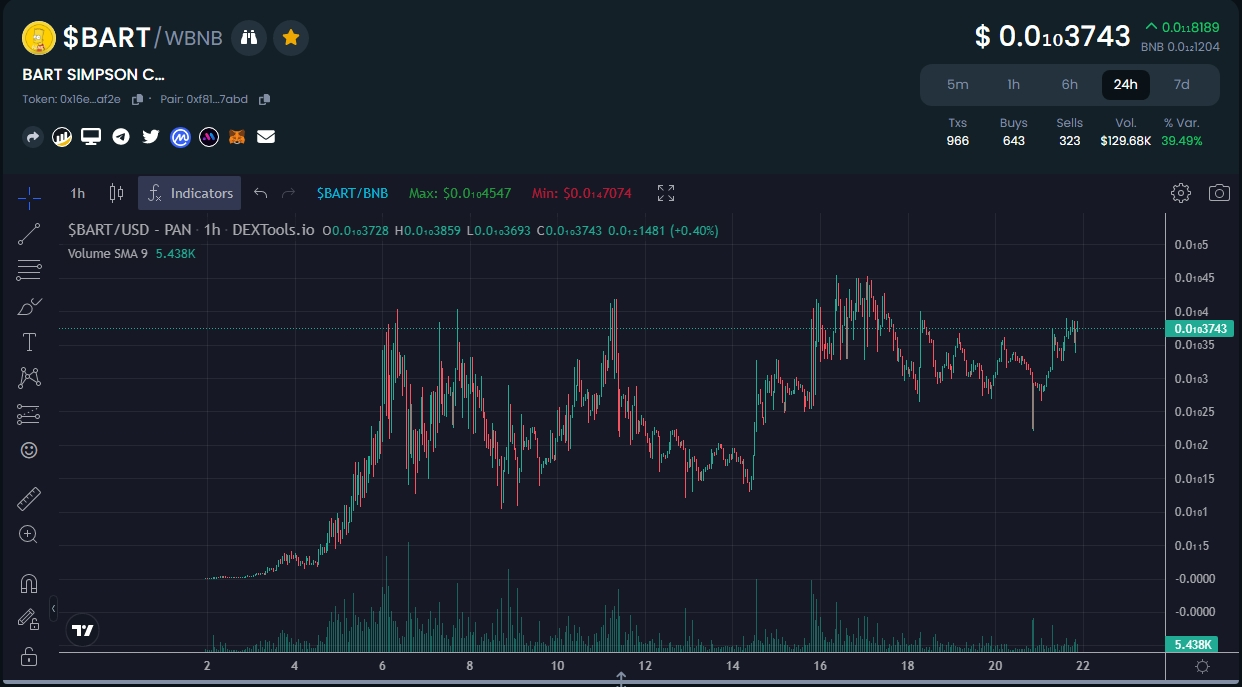Viewport: 1242px width, 687px height.
Task: Click the Min: $0.0₁₄7074 label
Action: pyautogui.click(x=582, y=193)
